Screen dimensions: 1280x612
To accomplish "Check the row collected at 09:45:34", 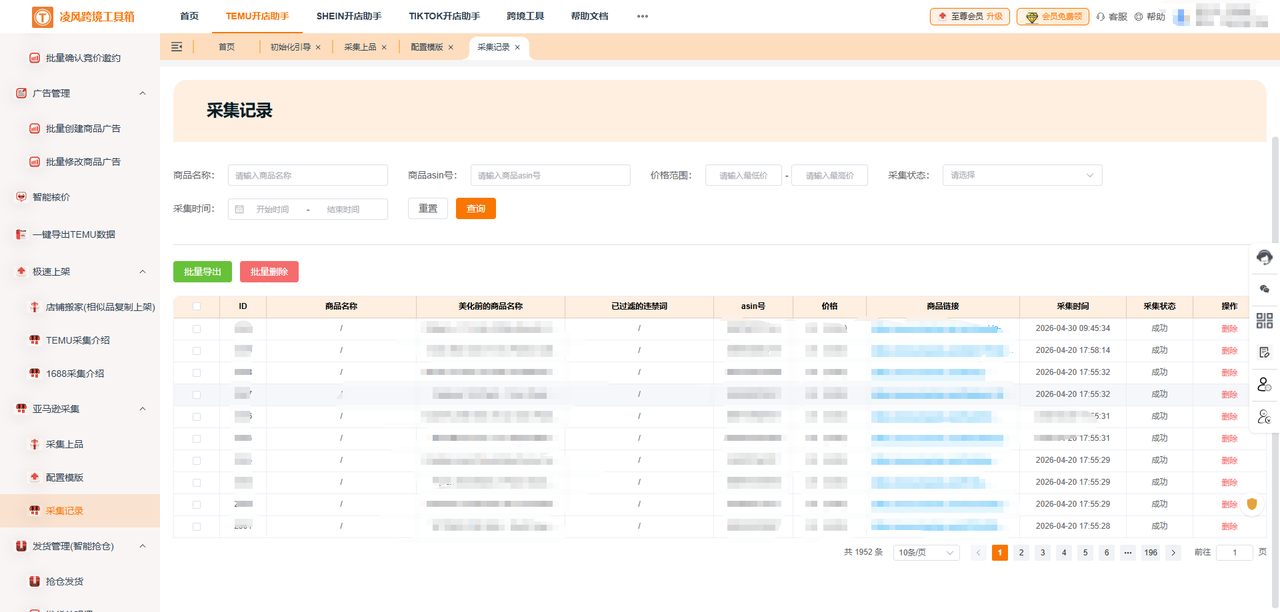I will coord(196,328).
